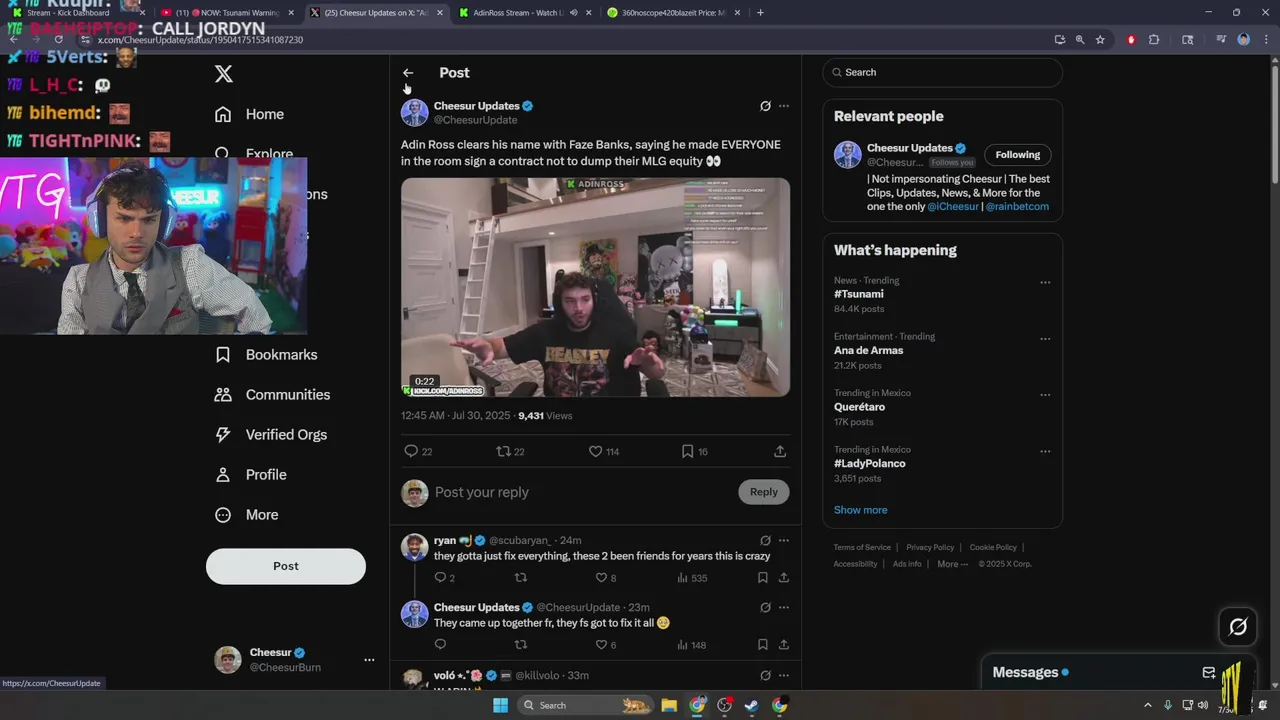Open the Home page in sidebar
Viewport: 1280px width, 720px height.
click(x=250, y=114)
